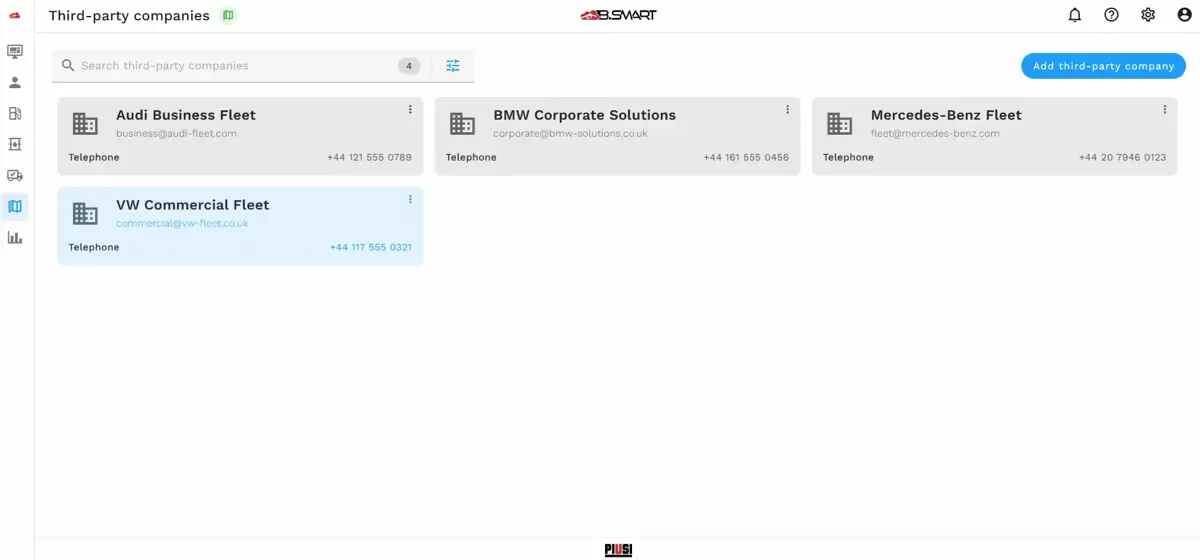Open the vehicles truck sidebar icon
Image resolution: width=1200 pixels, height=560 pixels.
[15, 176]
